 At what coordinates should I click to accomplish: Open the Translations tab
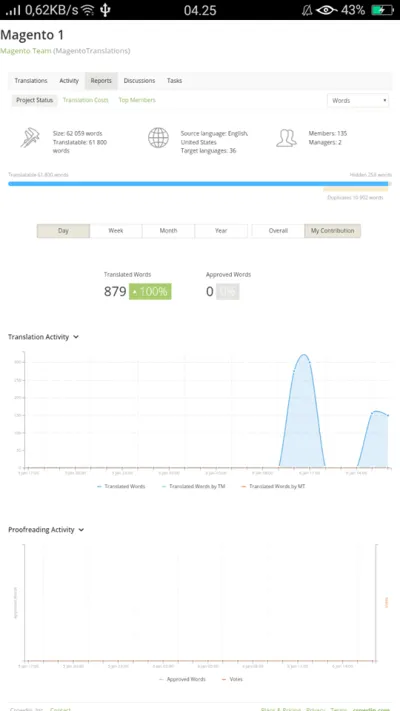[x=31, y=81]
